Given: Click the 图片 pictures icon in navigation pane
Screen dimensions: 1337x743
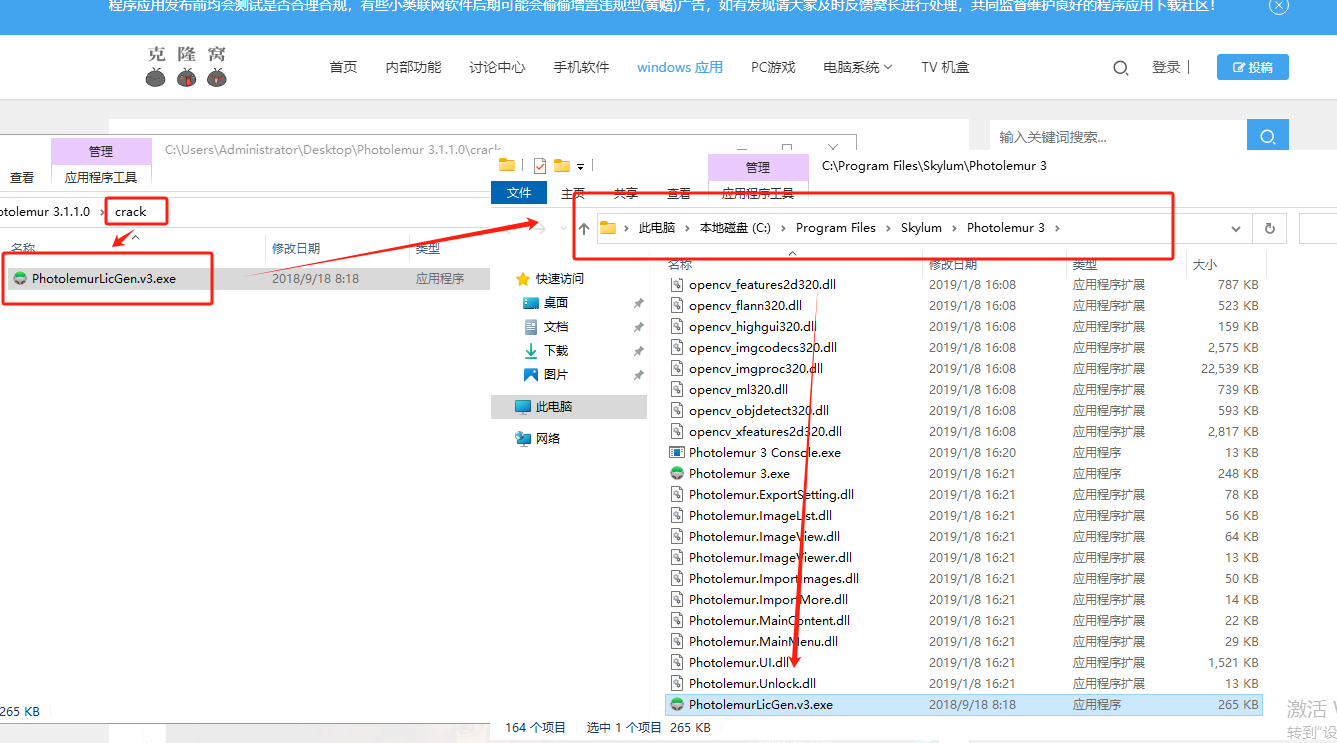Looking at the screenshot, I should (x=531, y=375).
